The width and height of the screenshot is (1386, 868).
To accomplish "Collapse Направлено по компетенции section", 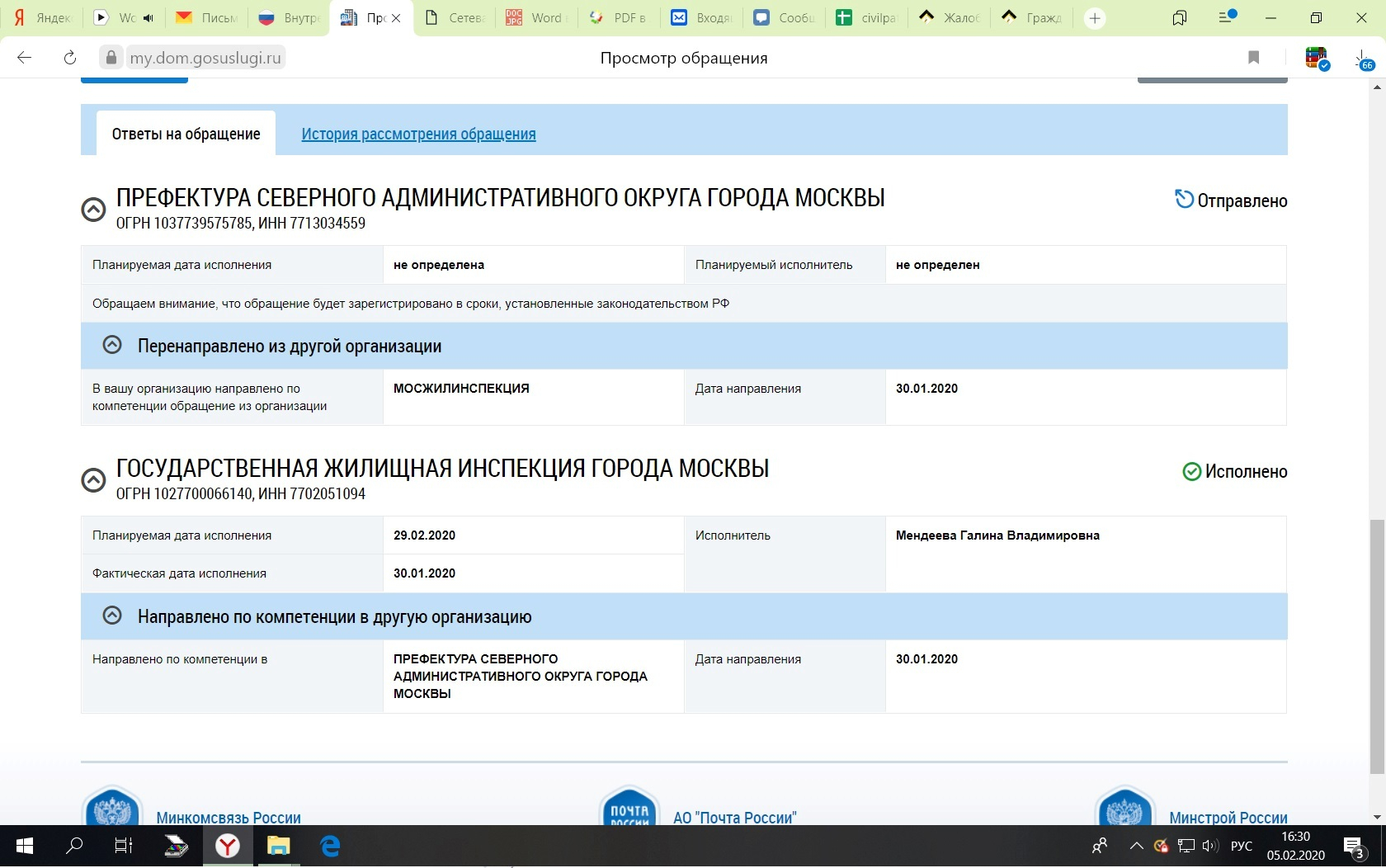I will coord(112,616).
